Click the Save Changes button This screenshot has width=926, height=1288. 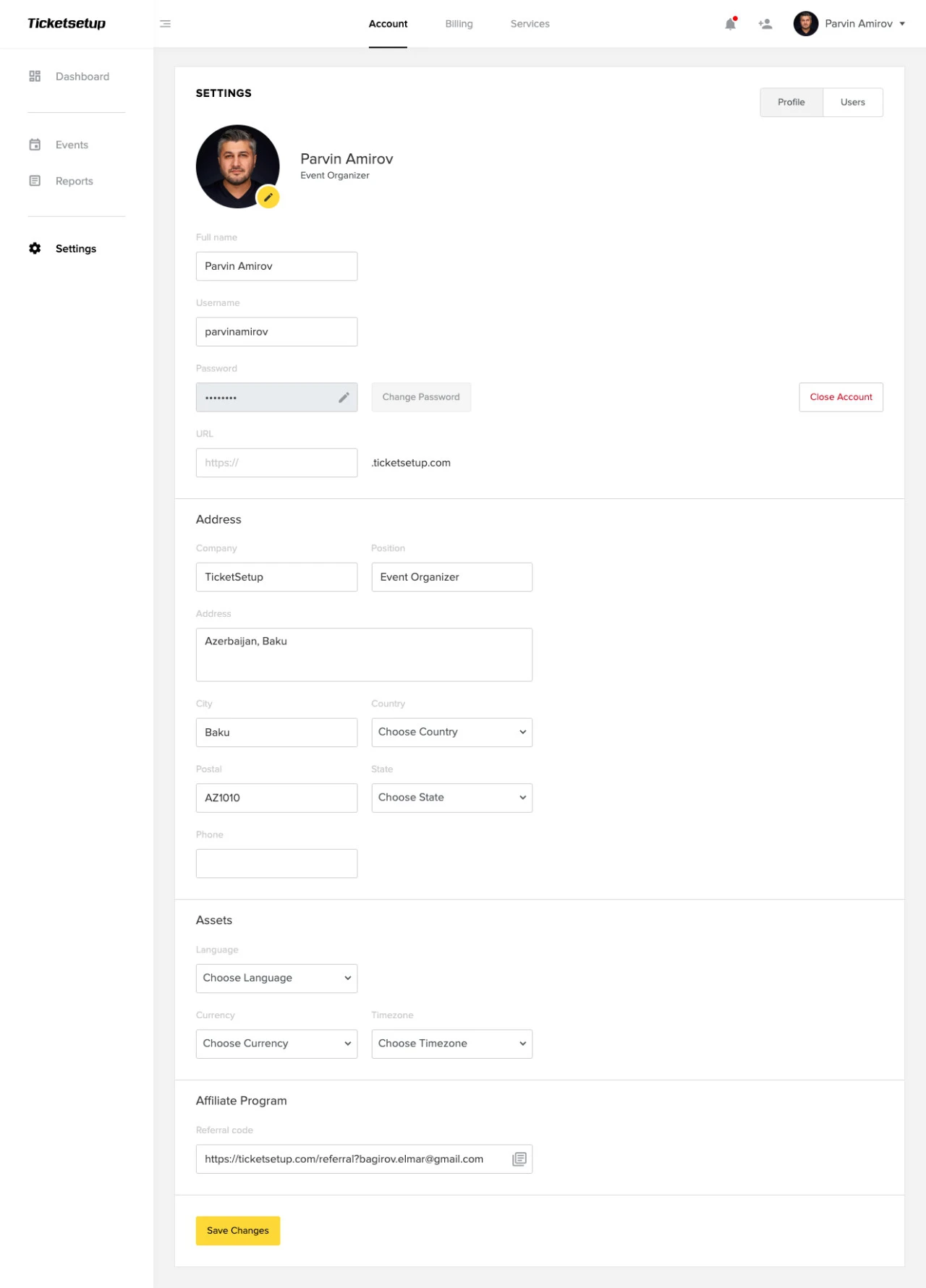tap(238, 1231)
